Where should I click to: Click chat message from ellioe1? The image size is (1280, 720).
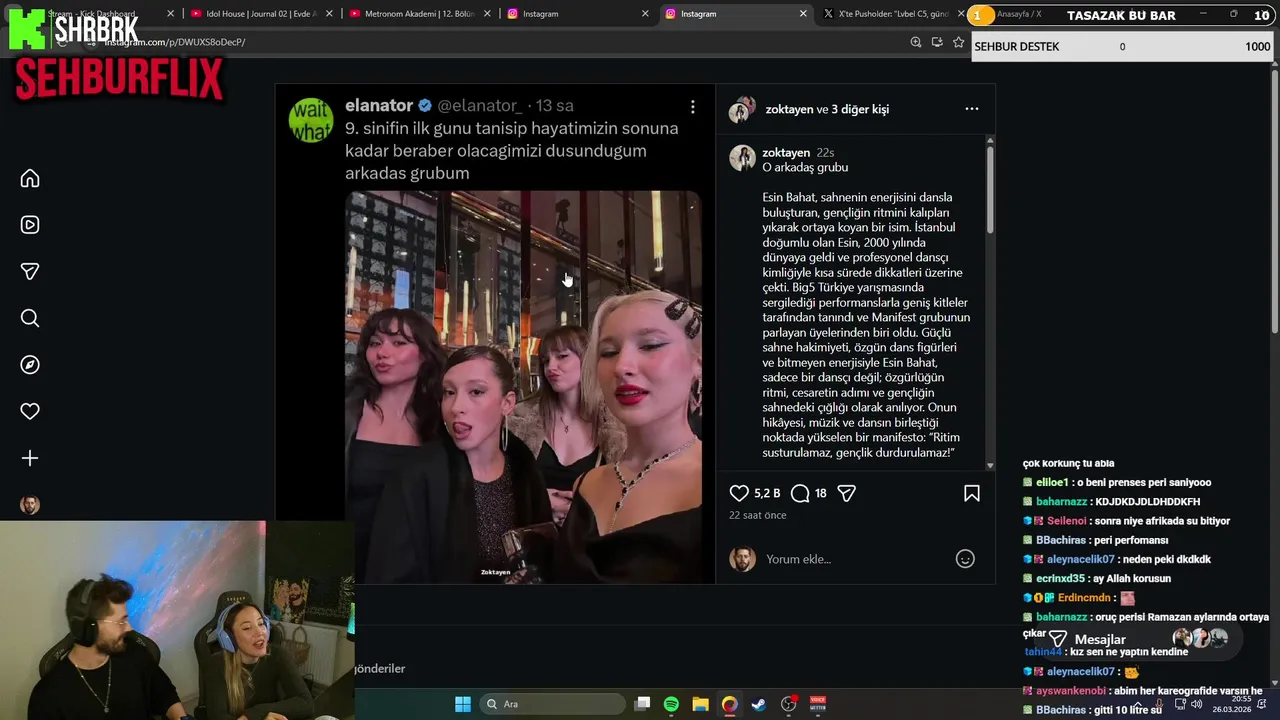[1117, 482]
